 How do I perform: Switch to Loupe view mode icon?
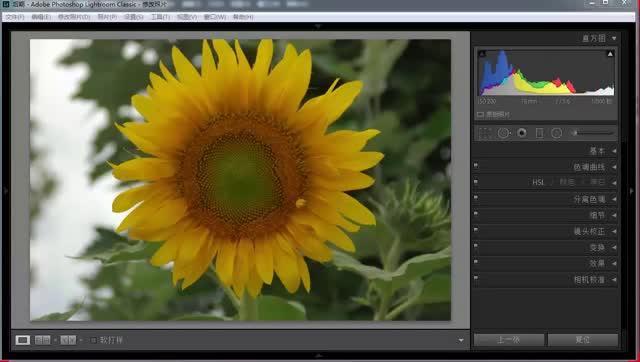coord(23,340)
